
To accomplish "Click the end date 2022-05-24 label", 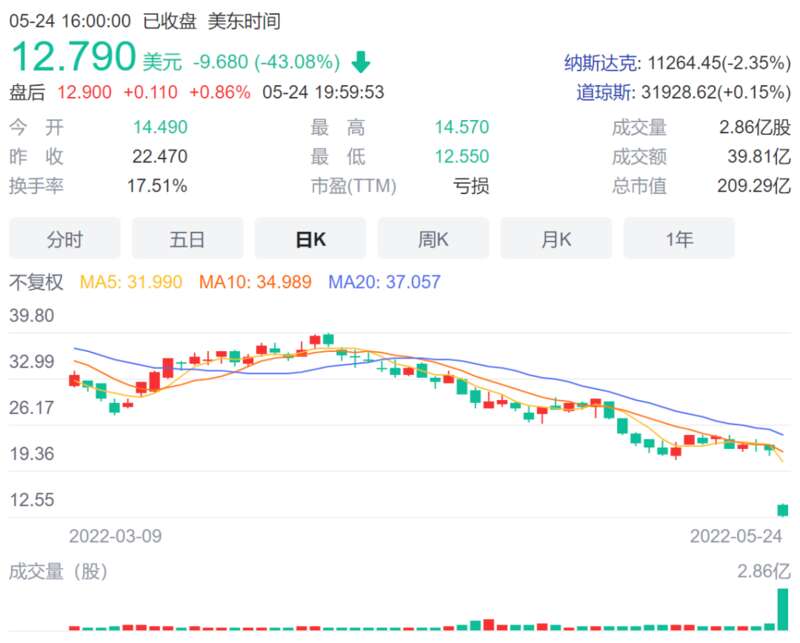I will tap(736, 536).
